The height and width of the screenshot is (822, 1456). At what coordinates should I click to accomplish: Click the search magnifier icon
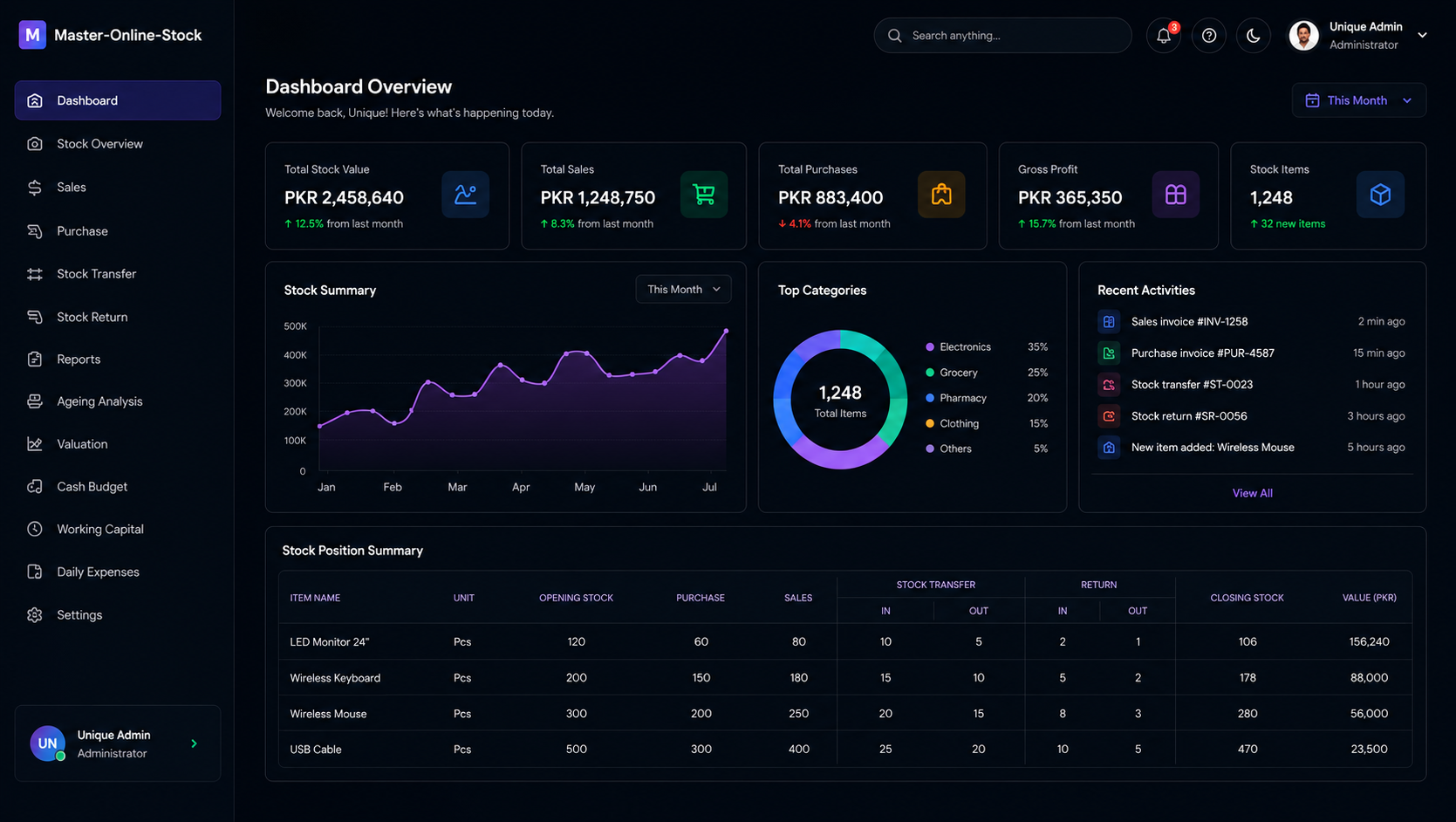[x=894, y=36]
